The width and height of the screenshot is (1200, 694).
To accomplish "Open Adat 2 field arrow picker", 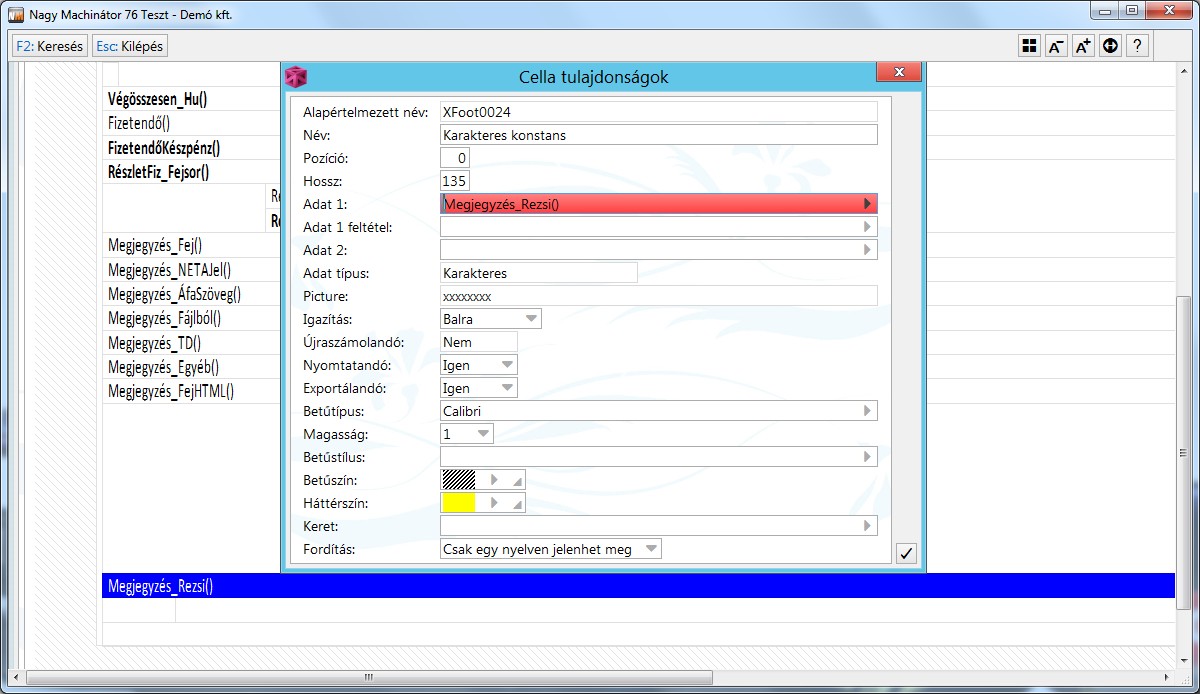I will [867, 250].
